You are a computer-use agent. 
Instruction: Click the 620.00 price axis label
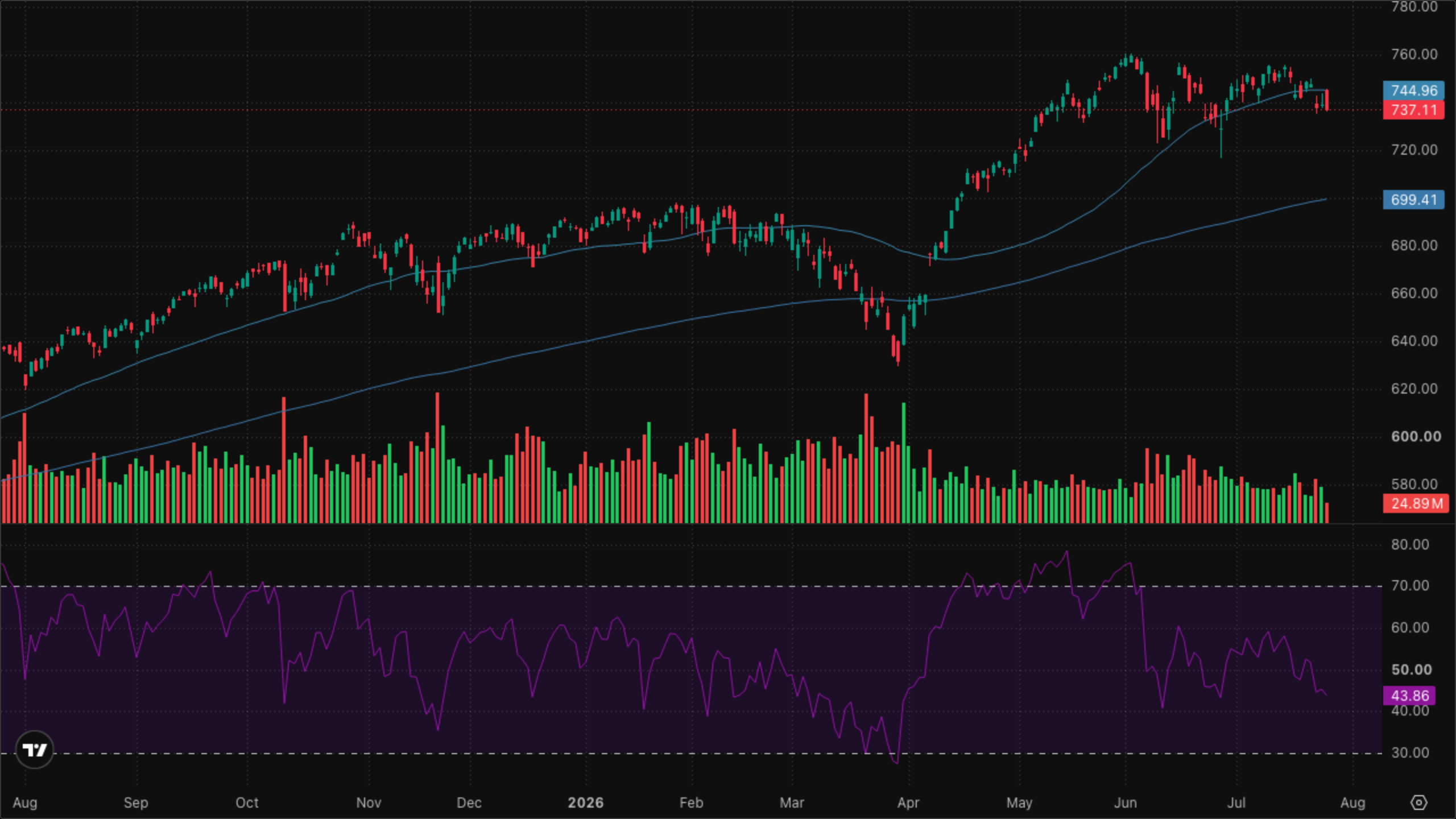click(x=1414, y=388)
